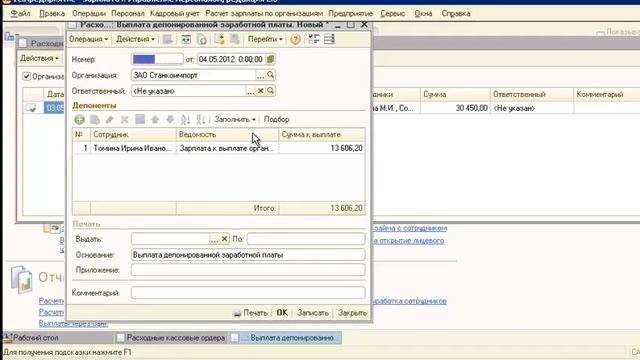Image resolution: width=640 pixels, height=360 pixels.
Task: Select the 13 606,20 cell in row 1
Action: pos(322,148)
